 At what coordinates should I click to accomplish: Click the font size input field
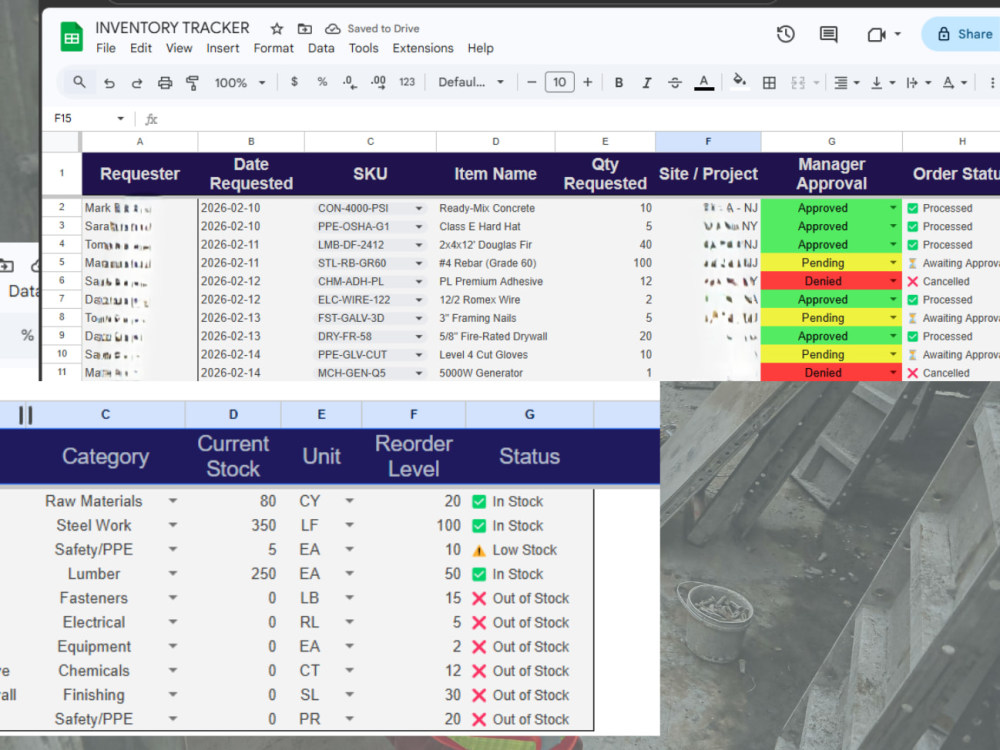point(559,82)
